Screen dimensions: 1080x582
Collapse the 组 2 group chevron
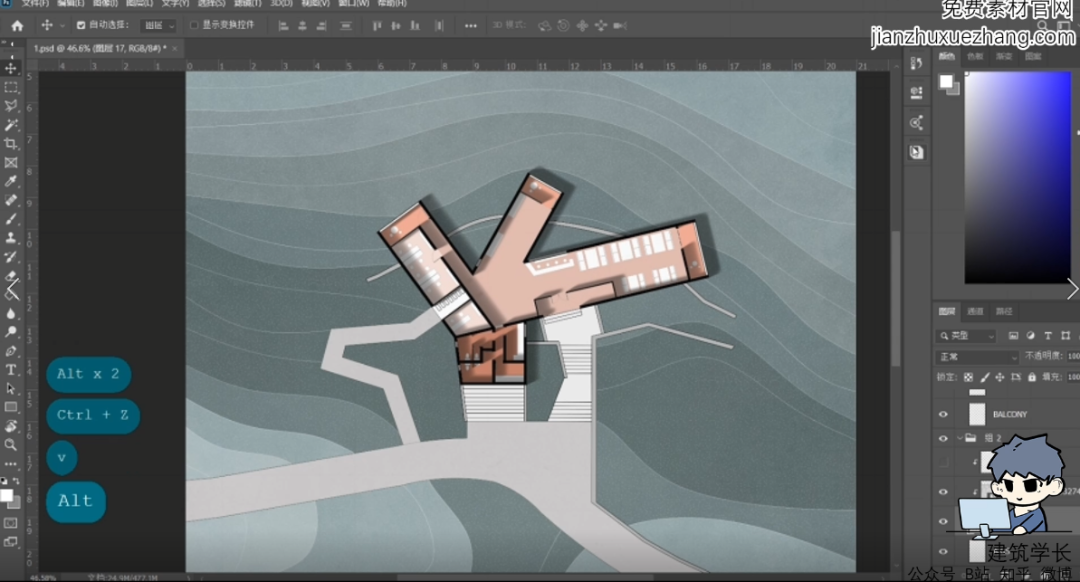click(x=959, y=438)
